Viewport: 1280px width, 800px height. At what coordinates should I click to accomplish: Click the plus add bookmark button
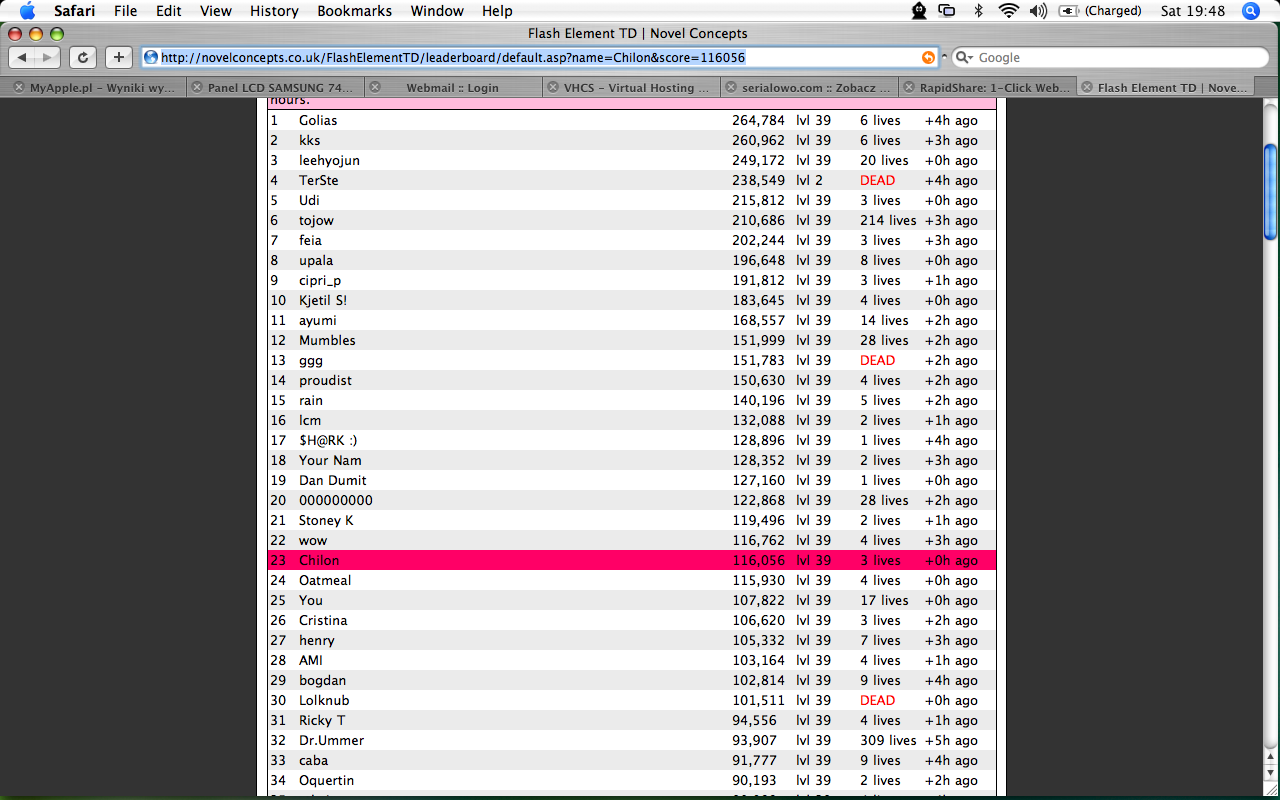click(x=118, y=57)
